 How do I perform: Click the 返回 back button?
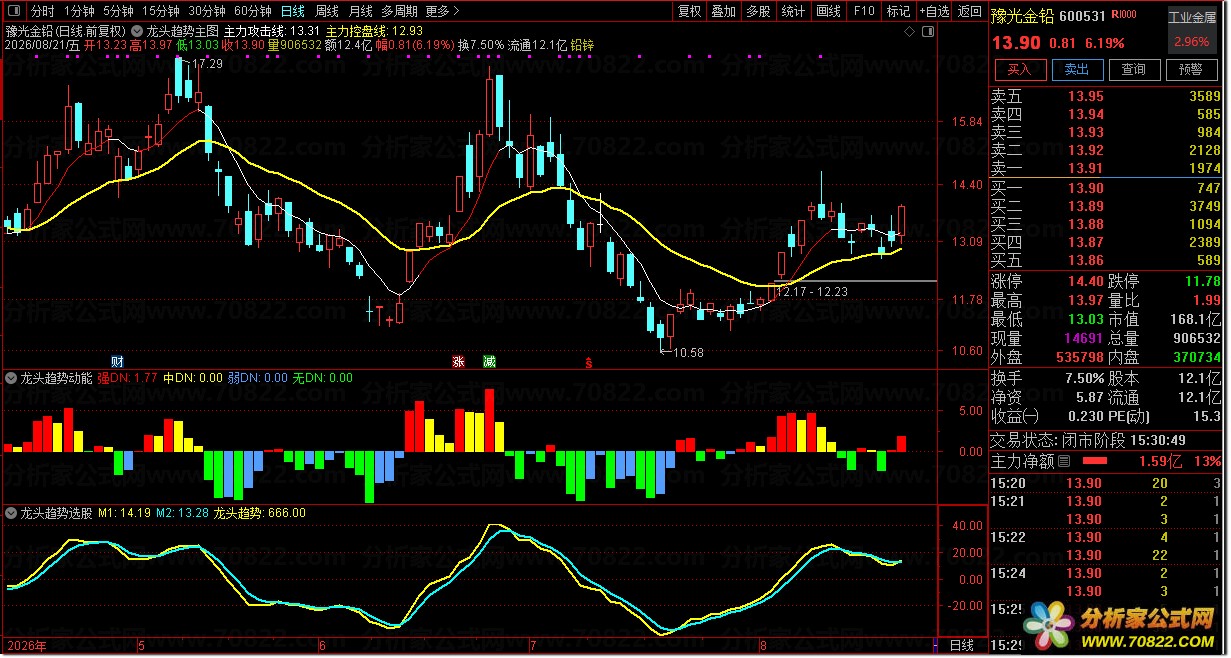tap(969, 12)
